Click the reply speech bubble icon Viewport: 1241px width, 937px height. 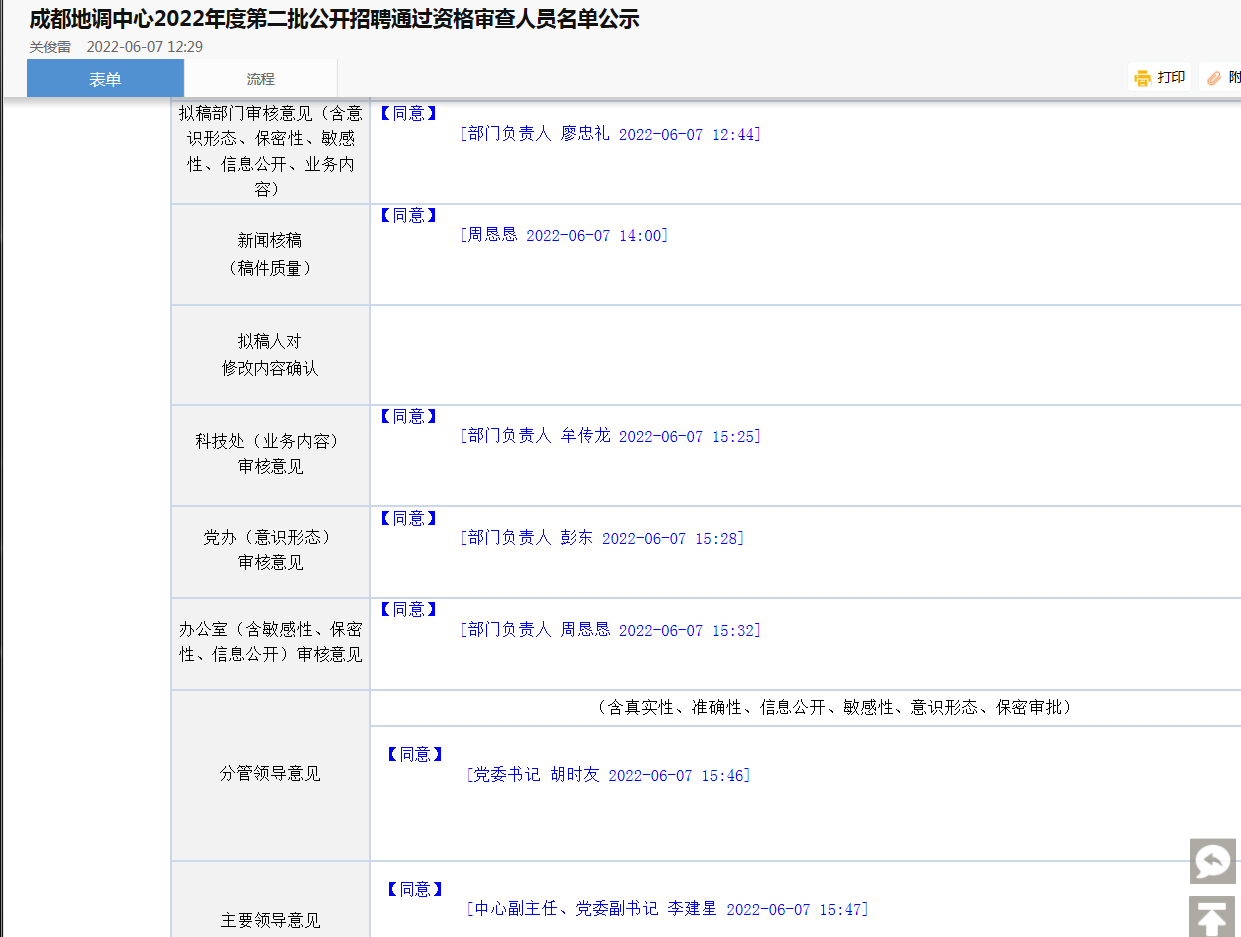tap(1212, 861)
